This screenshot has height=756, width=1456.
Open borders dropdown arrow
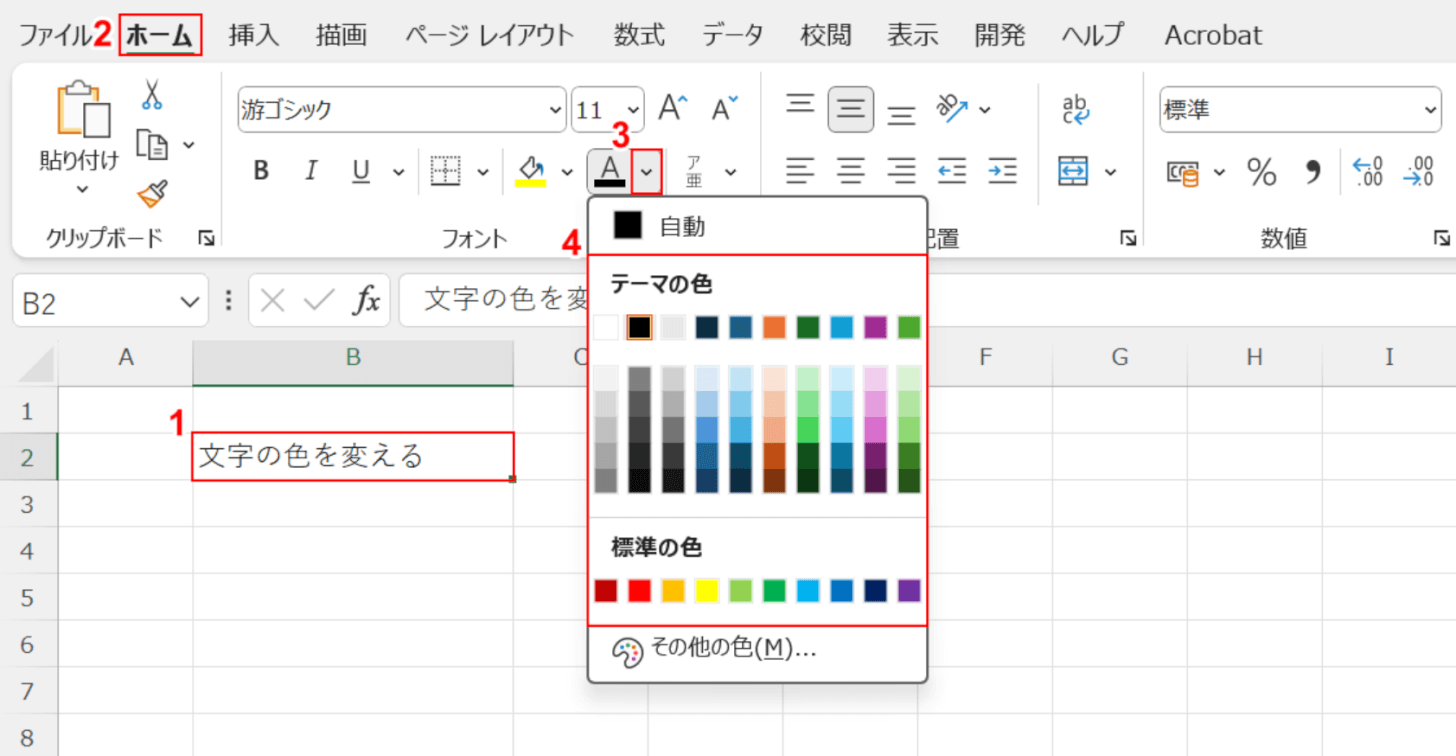coord(484,172)
